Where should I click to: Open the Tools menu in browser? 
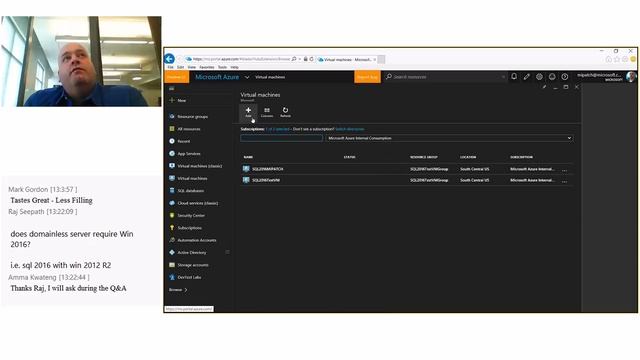[222, 67]
